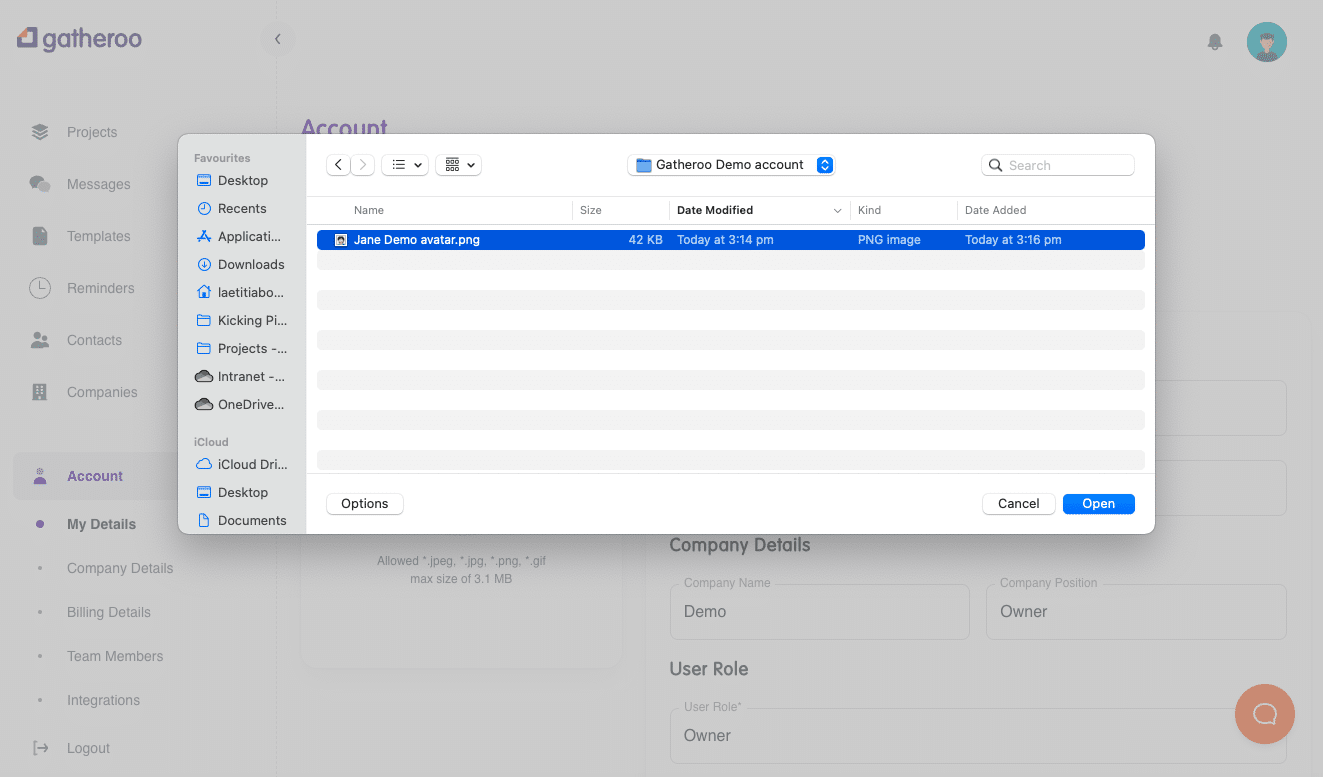
Task: Collapse the sidebar with the chevron button
Action: click(x=278, y=39)
